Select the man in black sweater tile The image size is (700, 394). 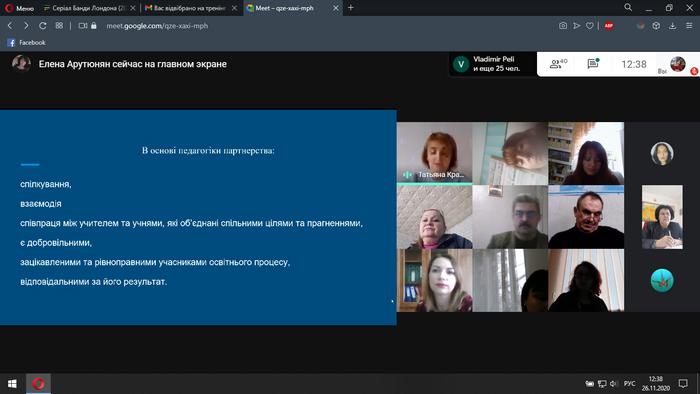click(x=586, y=217)
